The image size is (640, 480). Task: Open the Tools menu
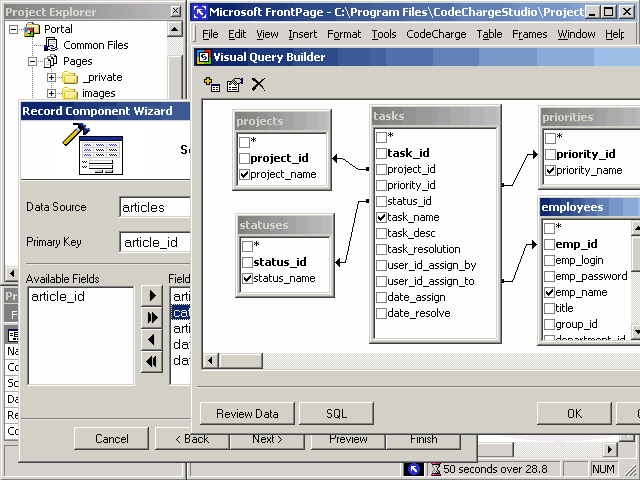384,34
